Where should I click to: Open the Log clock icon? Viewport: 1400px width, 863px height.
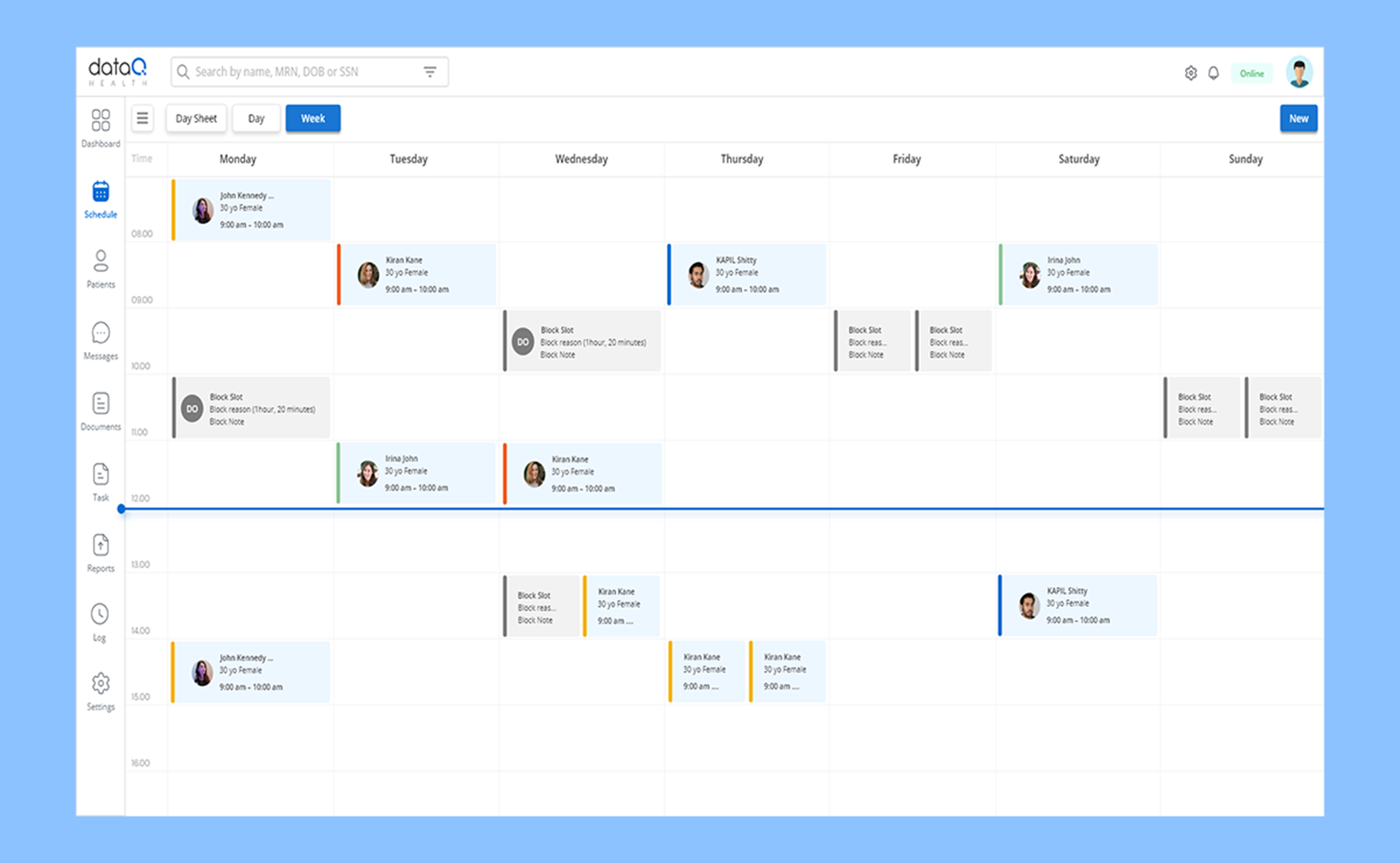pyautogui.click(x=100, y=614)
